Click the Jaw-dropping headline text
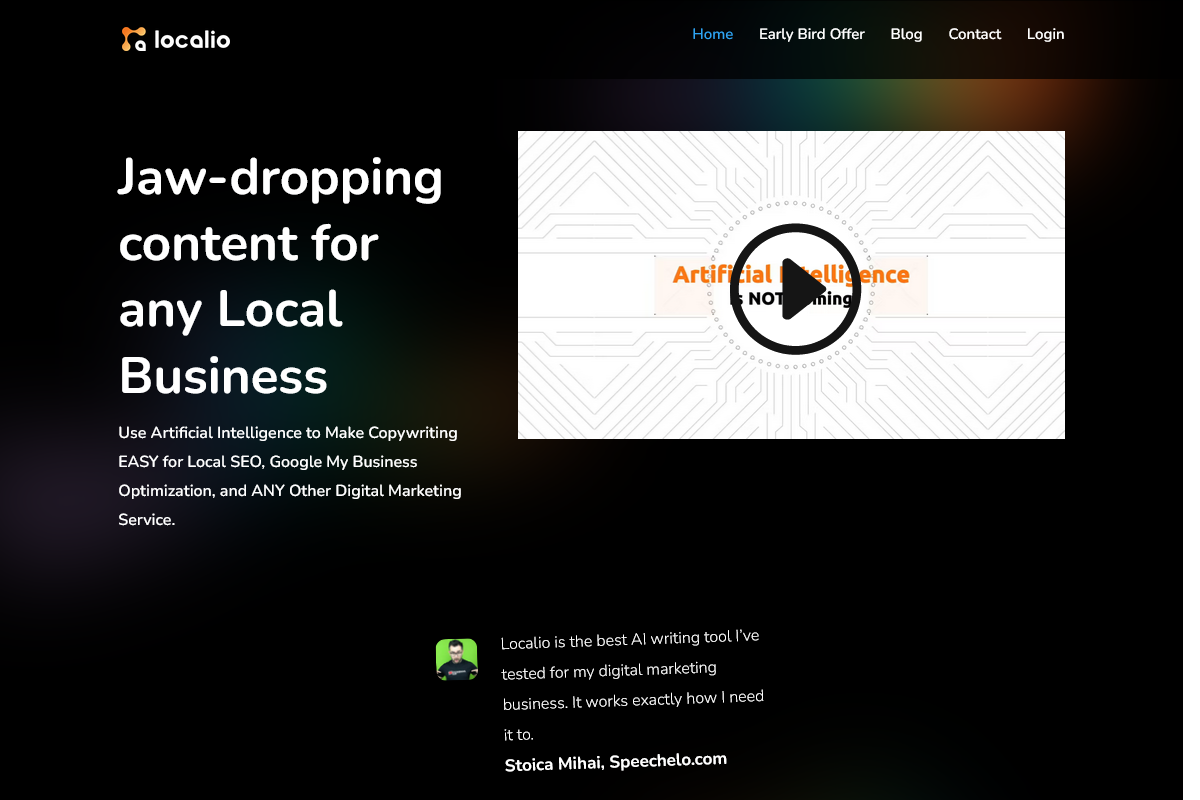 coord(280,178)
